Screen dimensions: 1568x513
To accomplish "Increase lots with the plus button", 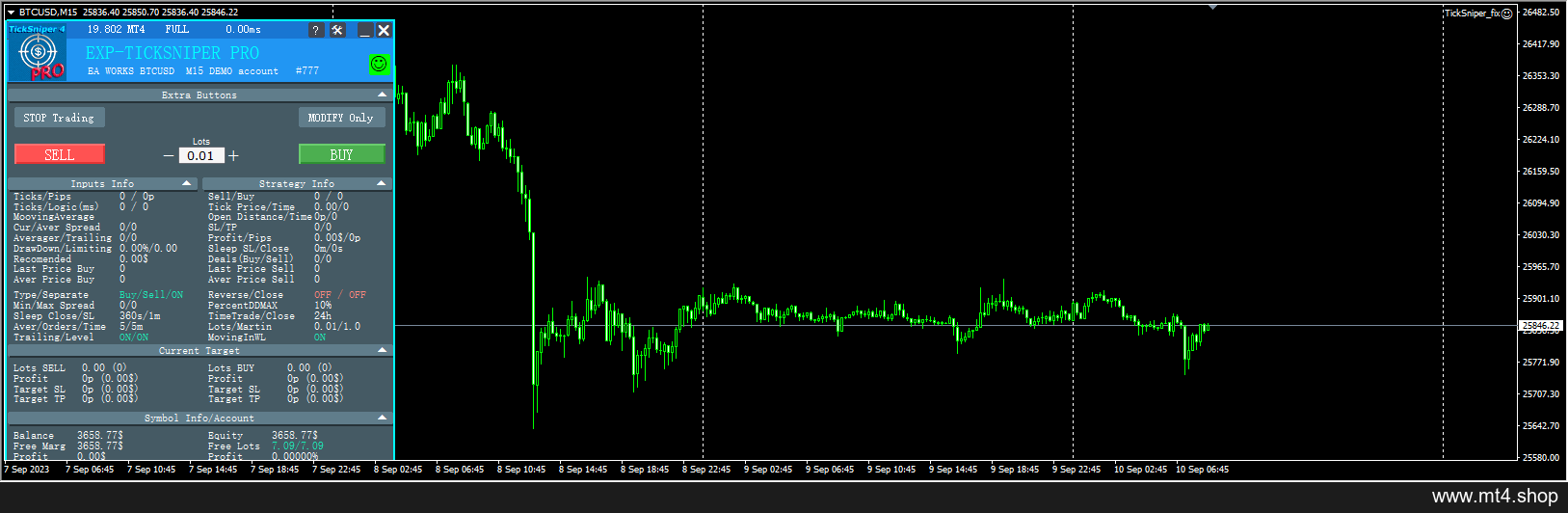I will (233, 155).
